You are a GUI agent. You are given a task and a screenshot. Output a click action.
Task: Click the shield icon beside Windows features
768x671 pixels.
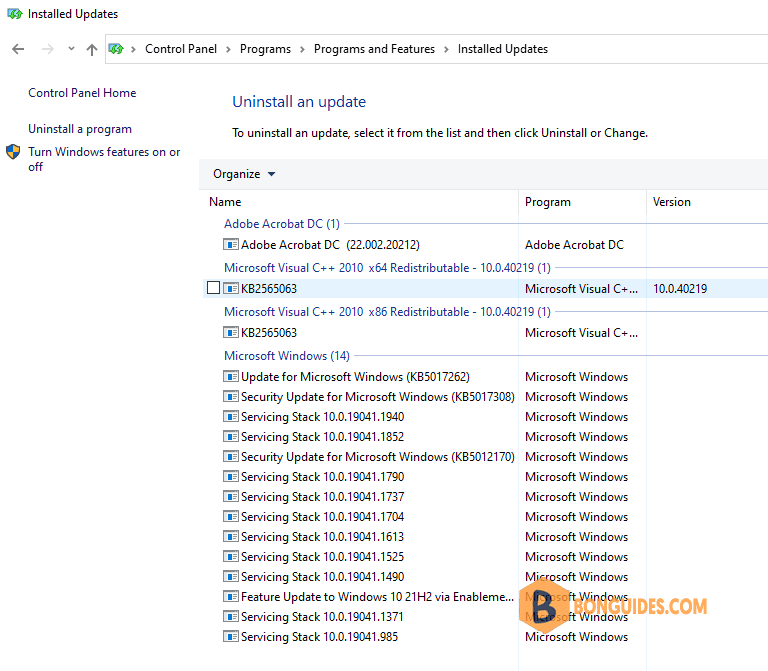point(13,152)
